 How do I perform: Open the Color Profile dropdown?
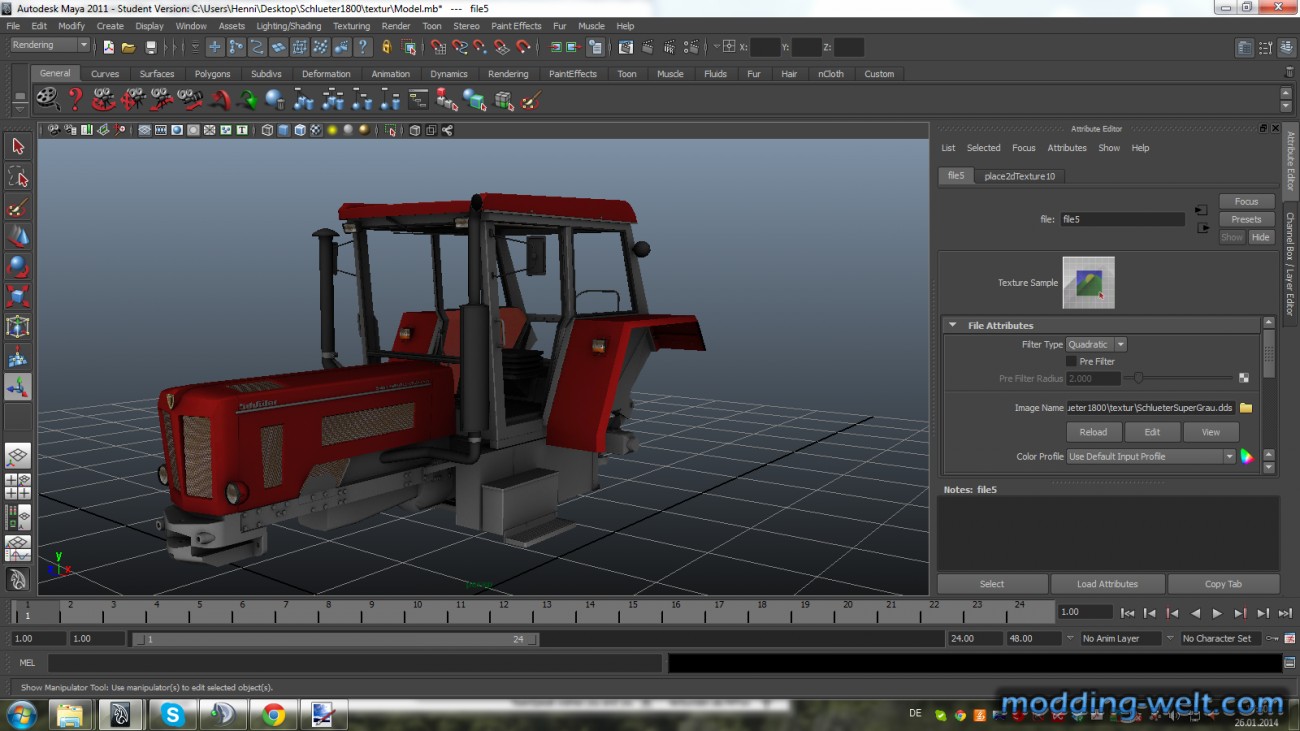point(1151,456)
